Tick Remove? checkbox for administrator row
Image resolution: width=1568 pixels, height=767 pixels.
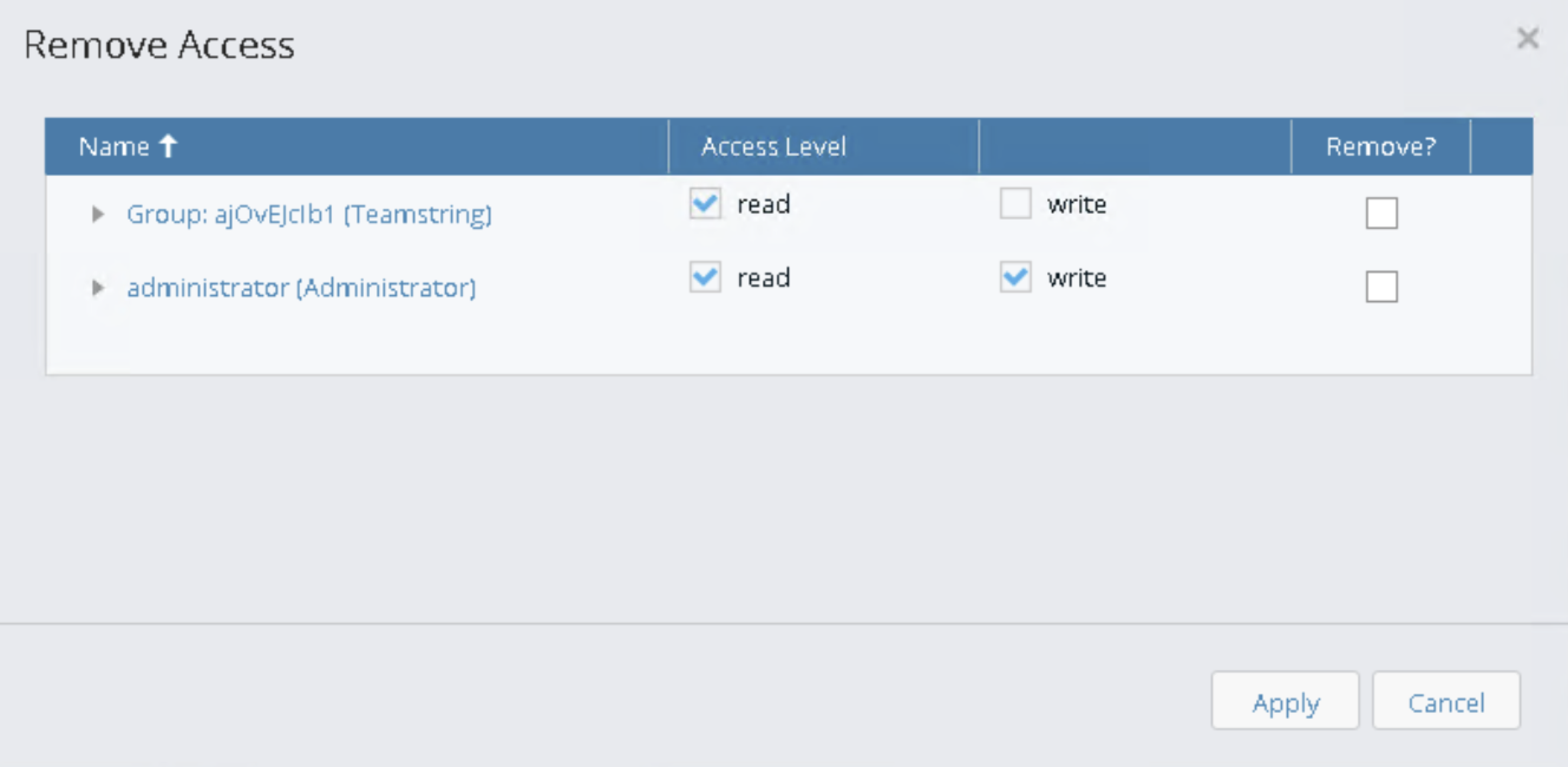1381,287
